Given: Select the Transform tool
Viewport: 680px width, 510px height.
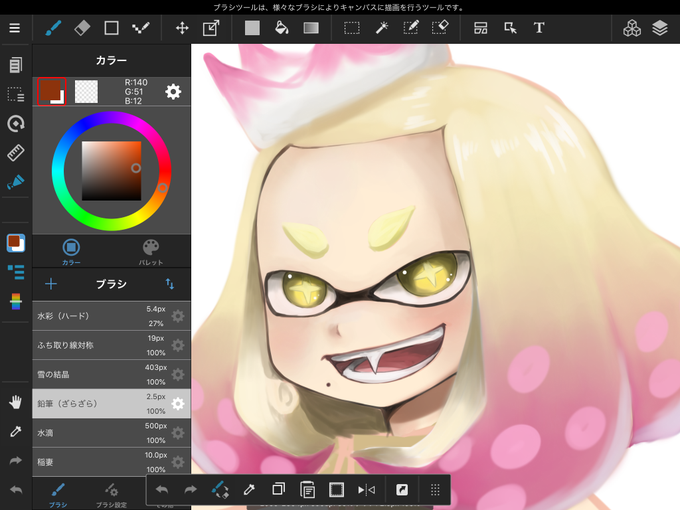Looking at the screenshot, I should [x=211, y=28].
